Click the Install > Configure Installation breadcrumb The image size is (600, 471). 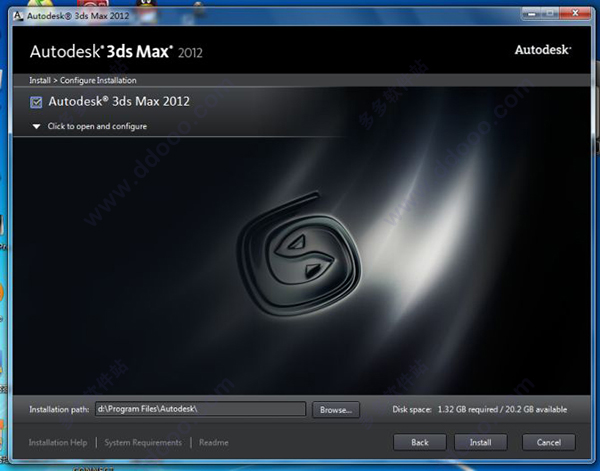click(x=83, y=80)
